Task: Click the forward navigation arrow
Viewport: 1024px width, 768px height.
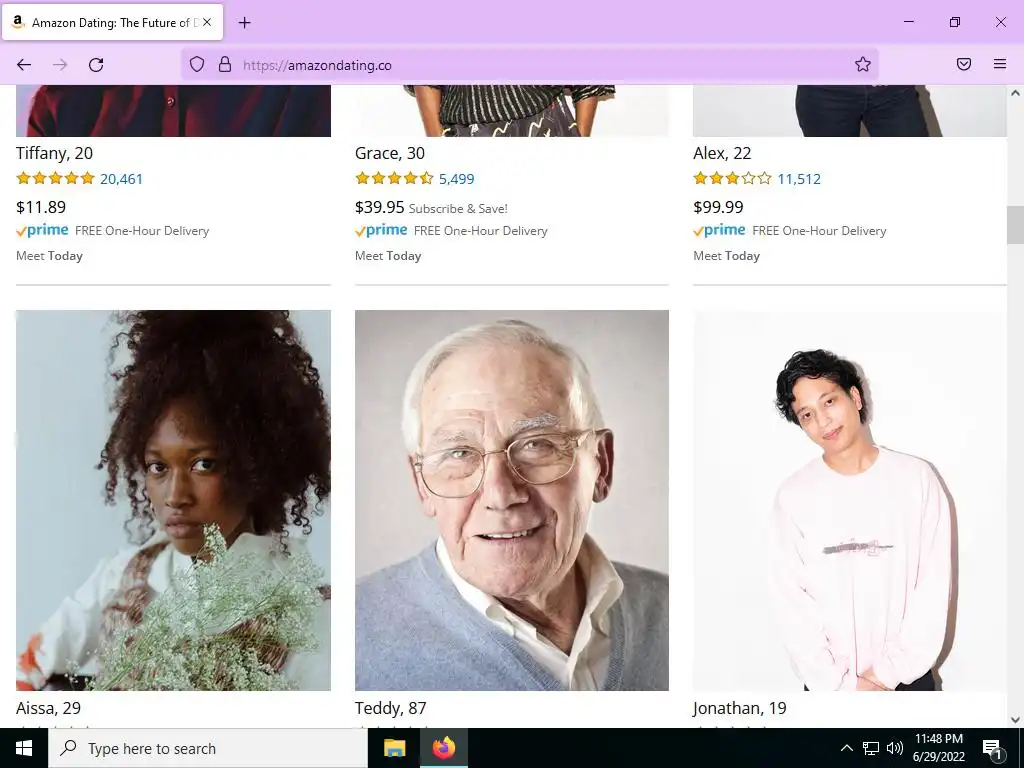Action: (x=60, y=65)
